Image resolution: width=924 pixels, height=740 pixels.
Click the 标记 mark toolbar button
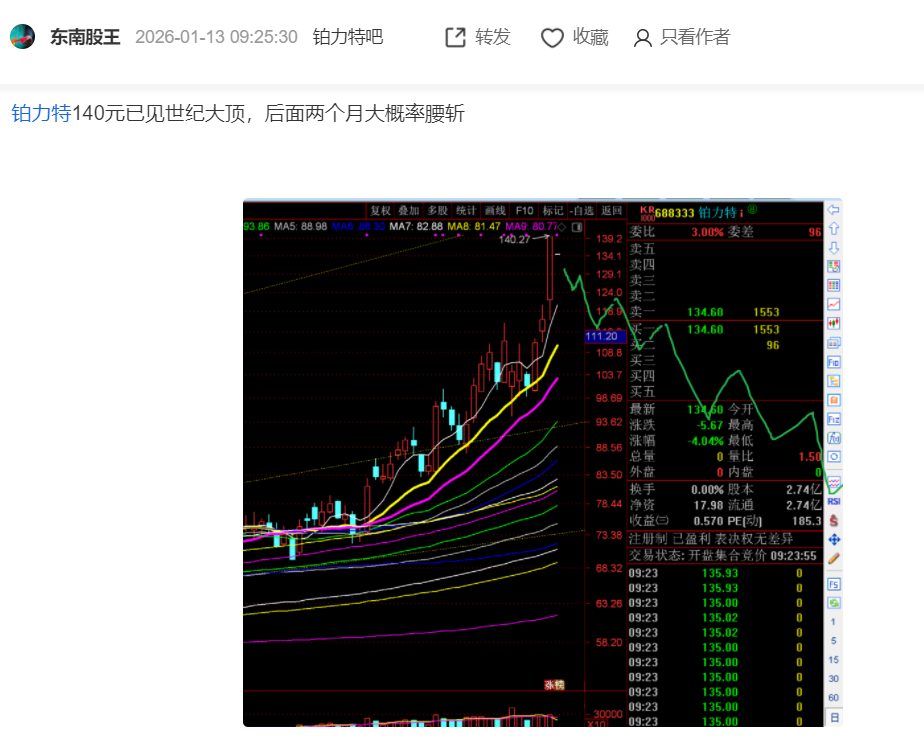pyautogui.click(x=553, y=210)
